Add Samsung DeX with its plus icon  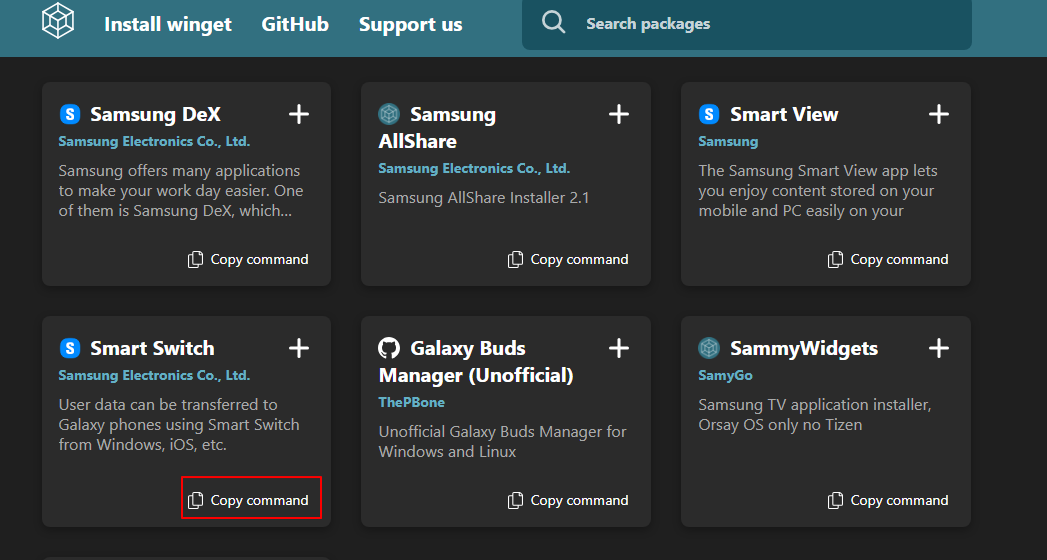click(x=298, y=114)
